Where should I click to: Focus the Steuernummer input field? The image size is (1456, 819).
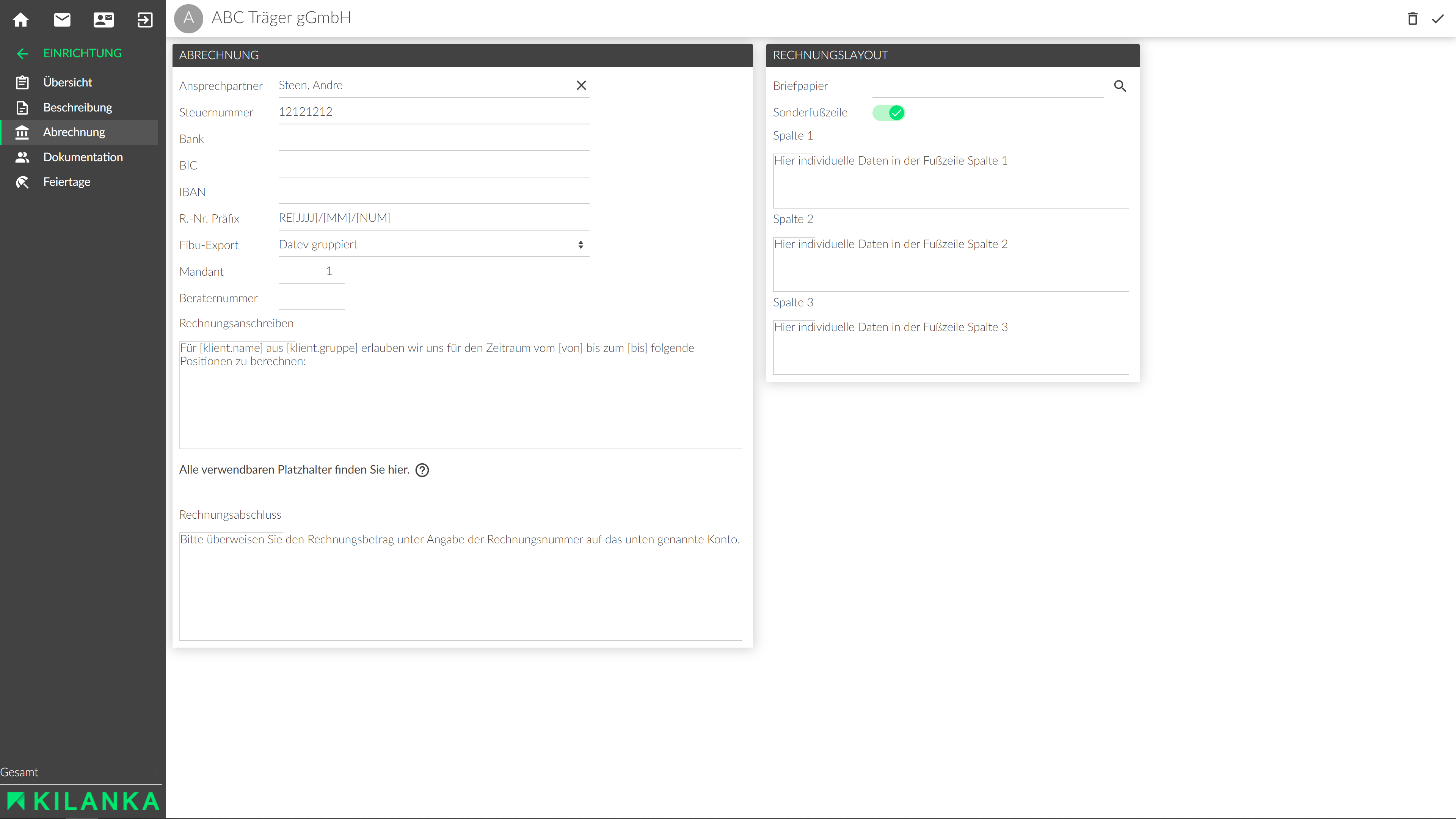[x=433, y=112]
